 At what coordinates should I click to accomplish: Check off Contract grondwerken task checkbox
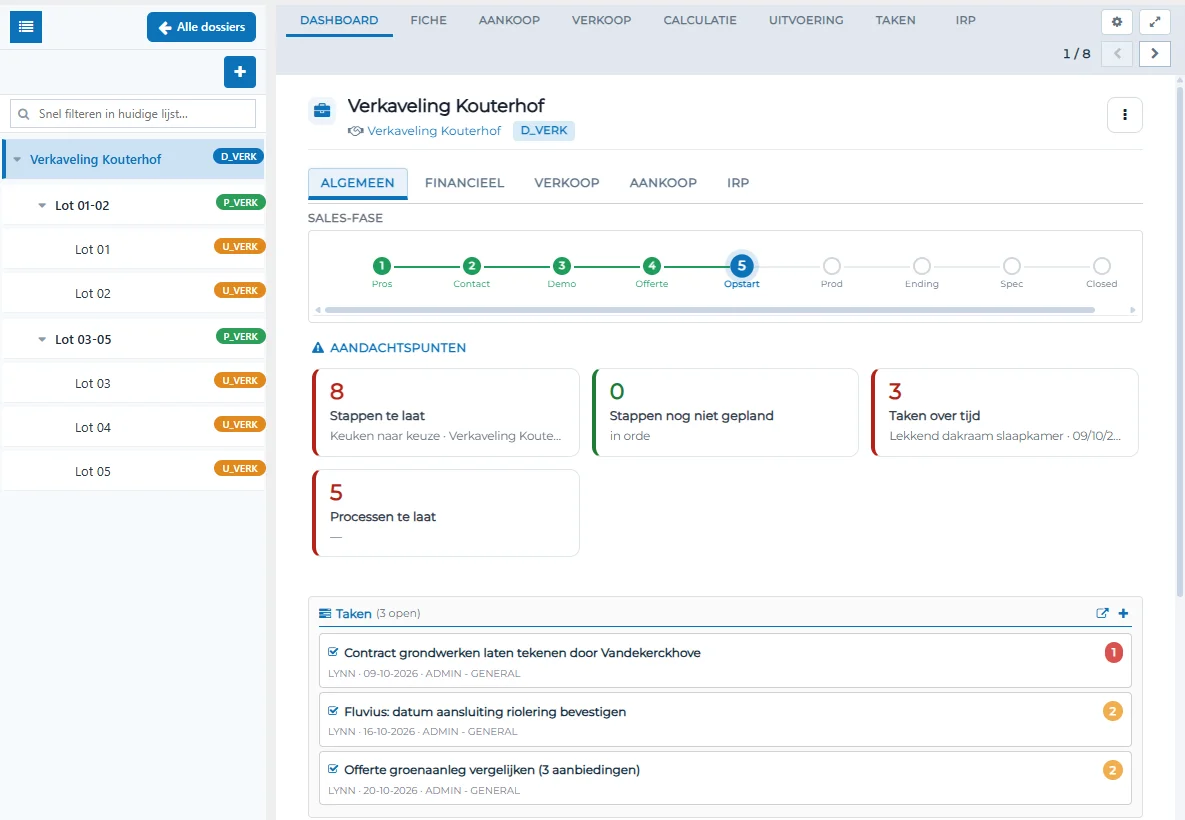pos(333,652)
